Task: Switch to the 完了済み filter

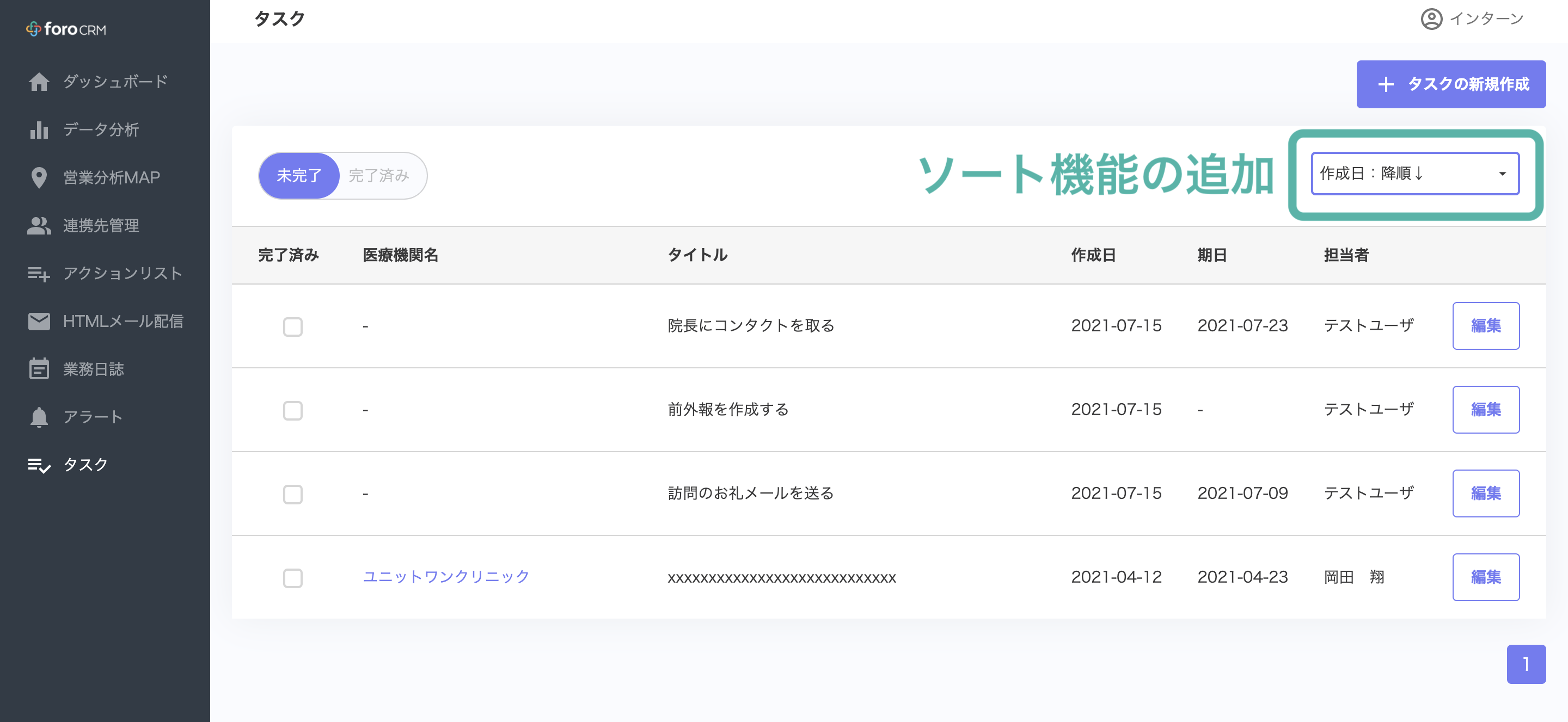Action: 378,176
